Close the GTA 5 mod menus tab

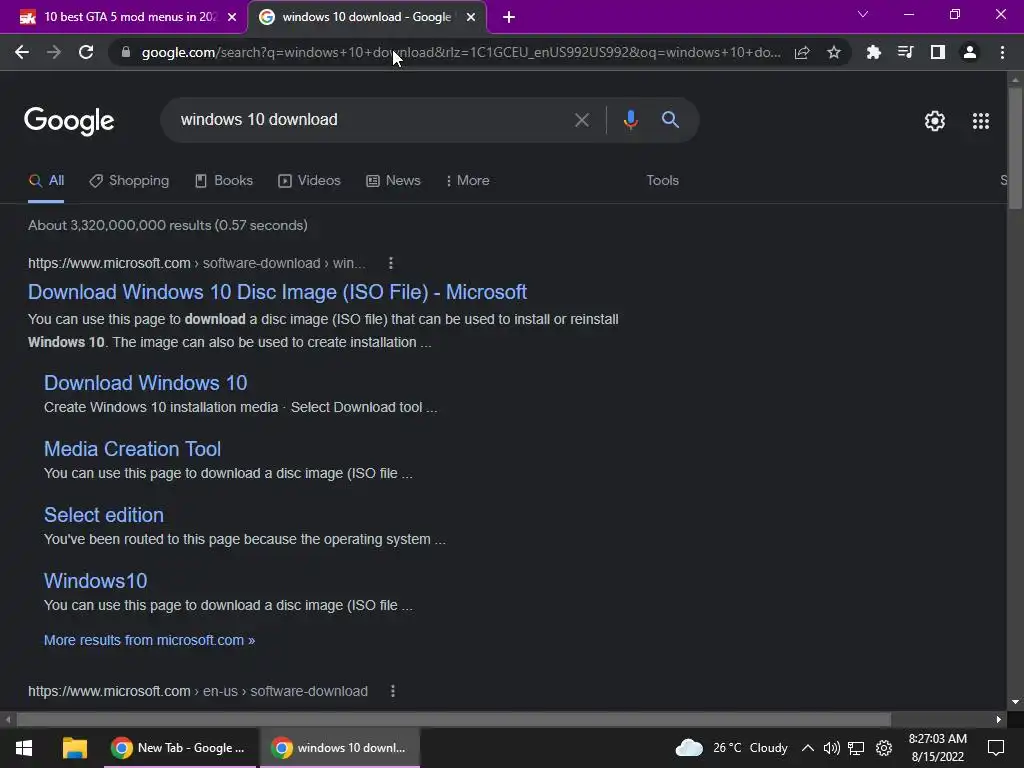232,17
